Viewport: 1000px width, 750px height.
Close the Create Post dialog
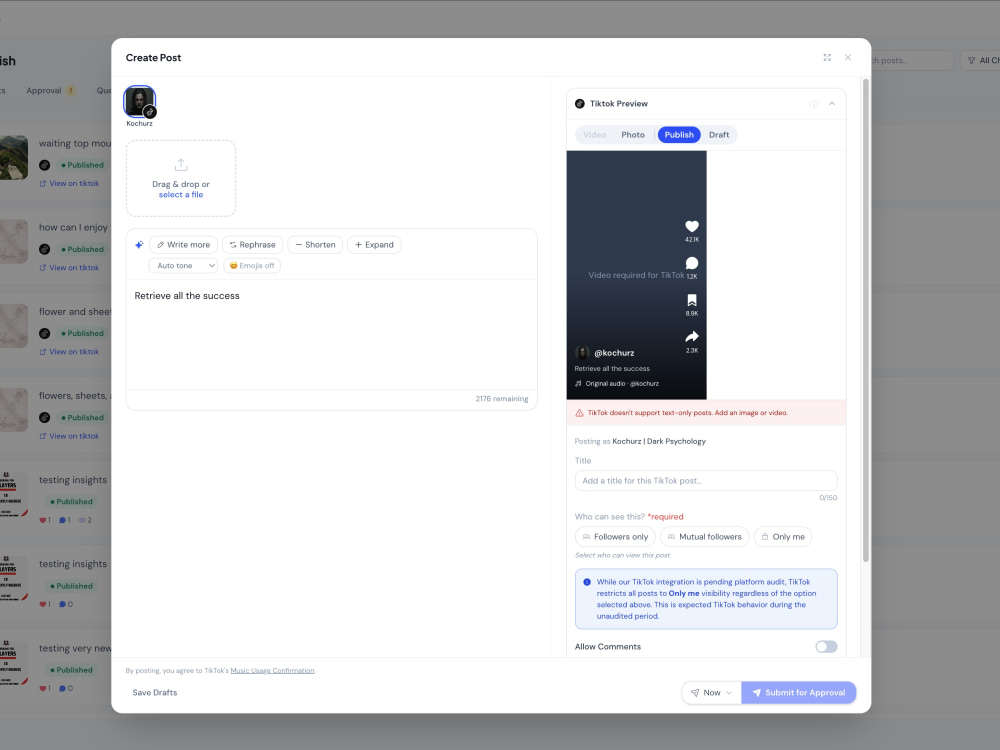click(x=848, y=57)
